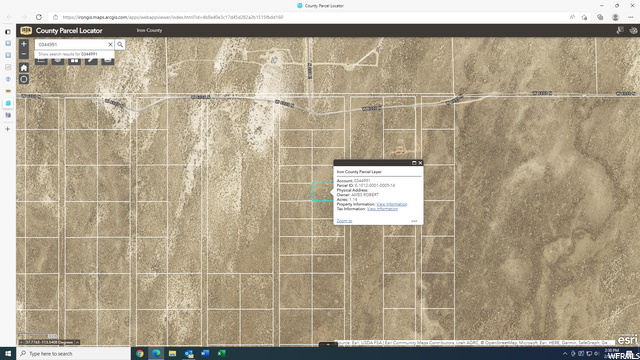Click the County Parcel Locator browser tab

point(320,6)
